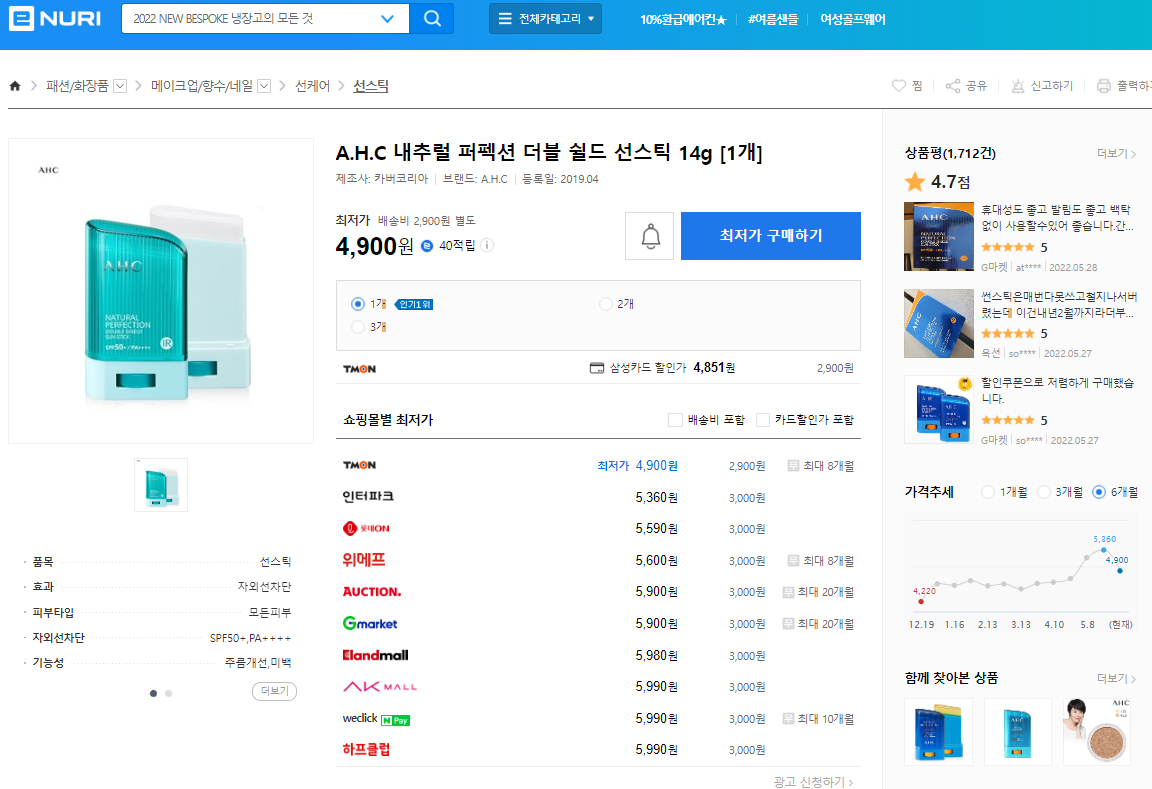The image size is (1152, 789).
Task: Click 인터파크 price 5,360원
Action: coord(656,498)
